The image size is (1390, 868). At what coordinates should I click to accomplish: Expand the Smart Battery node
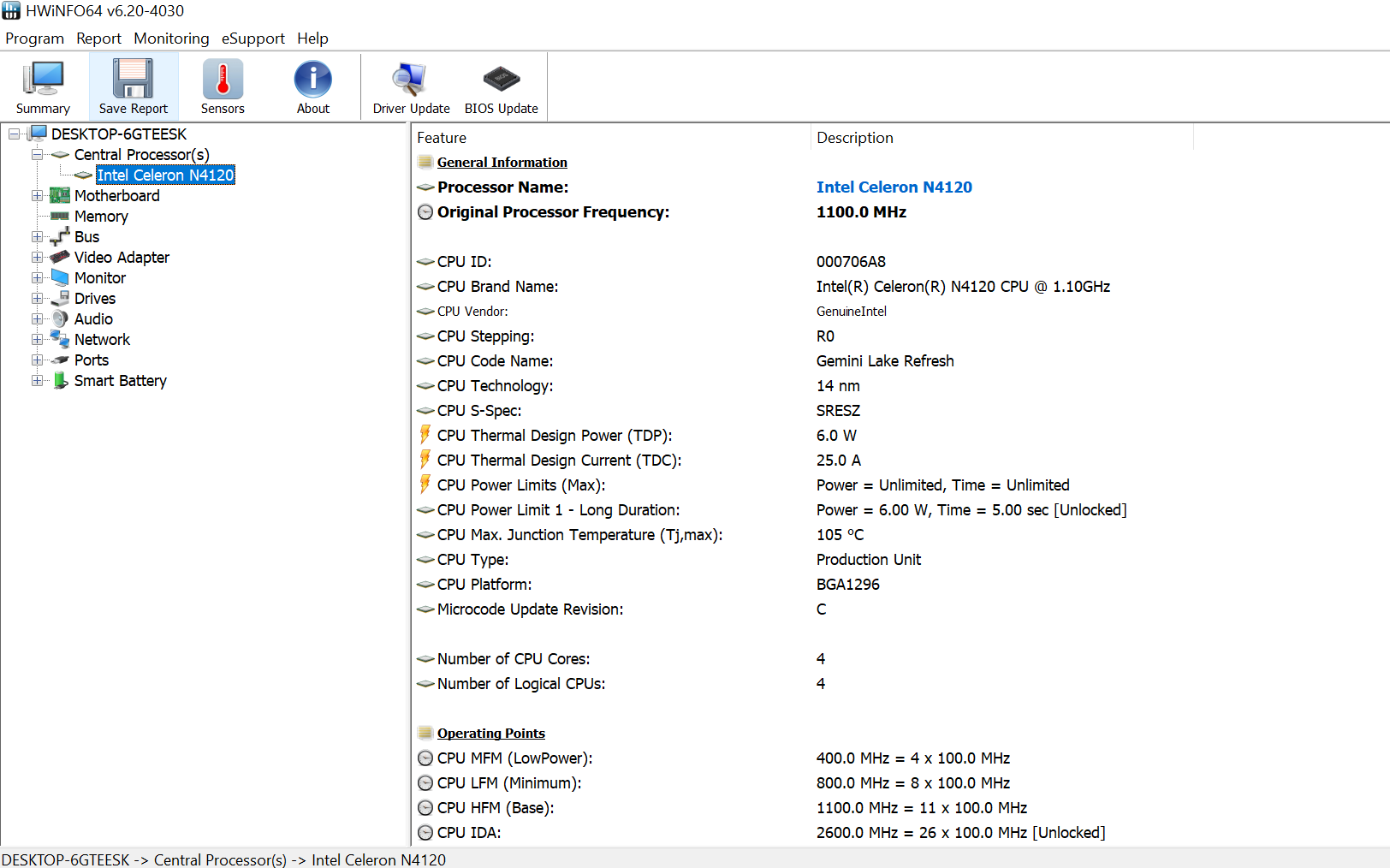point(37,380)
